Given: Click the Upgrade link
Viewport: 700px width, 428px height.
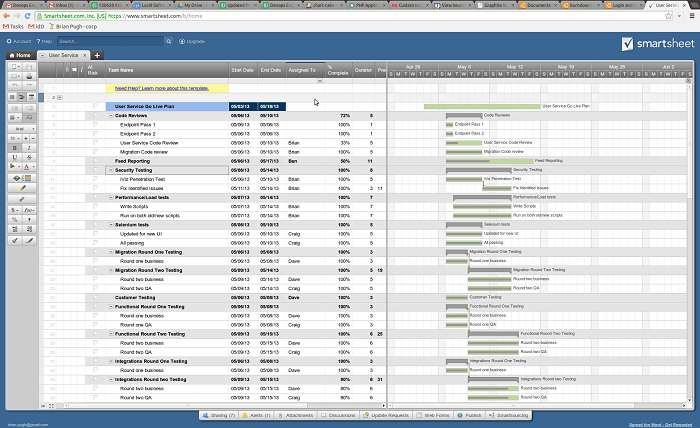Looking at the screenshot, I should pos(192,41).
